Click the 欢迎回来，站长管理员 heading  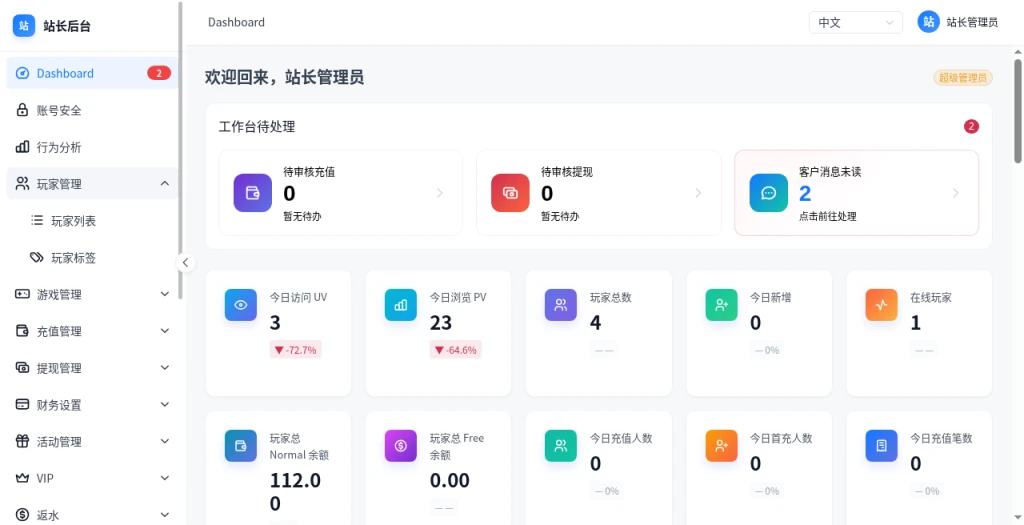(x=284, y=78)
